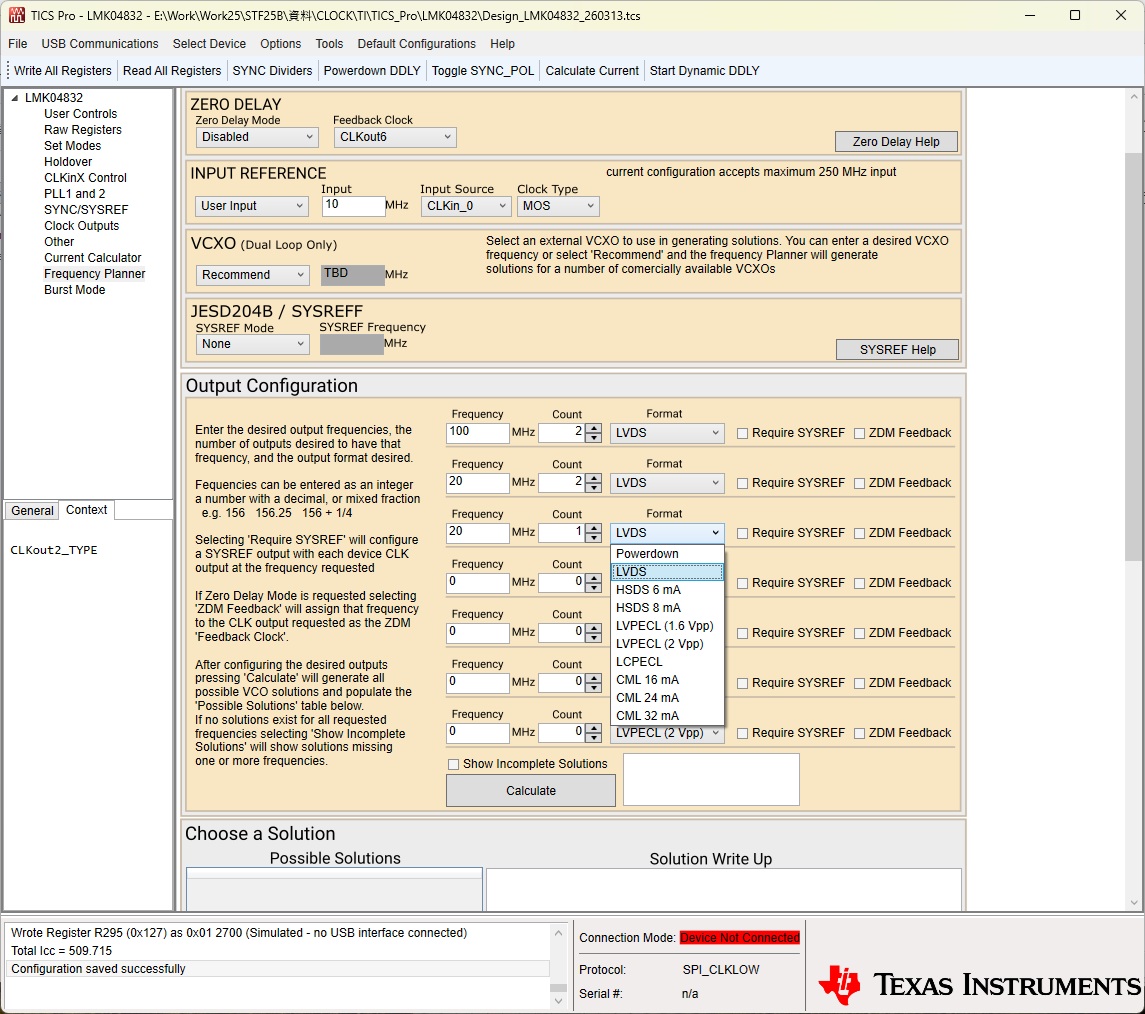
Task: Increase Count stepper for 100 MHz row
Action: [x=594, y=428]
